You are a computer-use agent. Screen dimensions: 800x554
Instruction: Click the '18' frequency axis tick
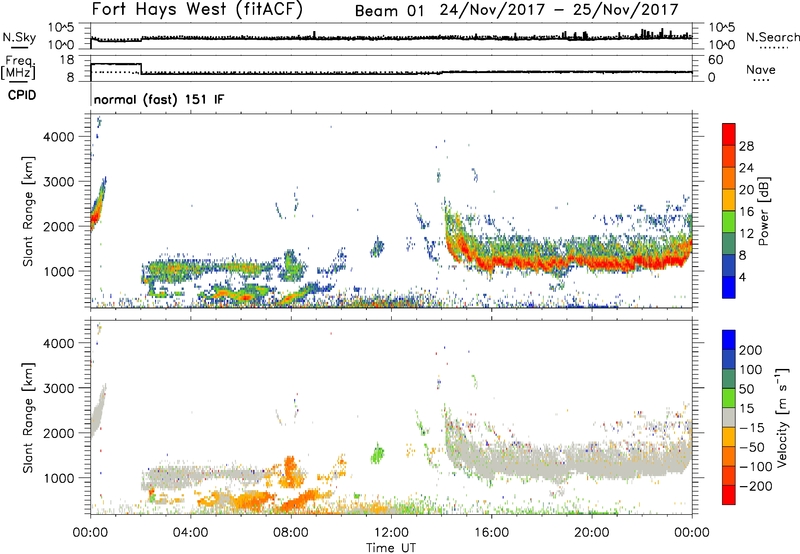(67, 60)
